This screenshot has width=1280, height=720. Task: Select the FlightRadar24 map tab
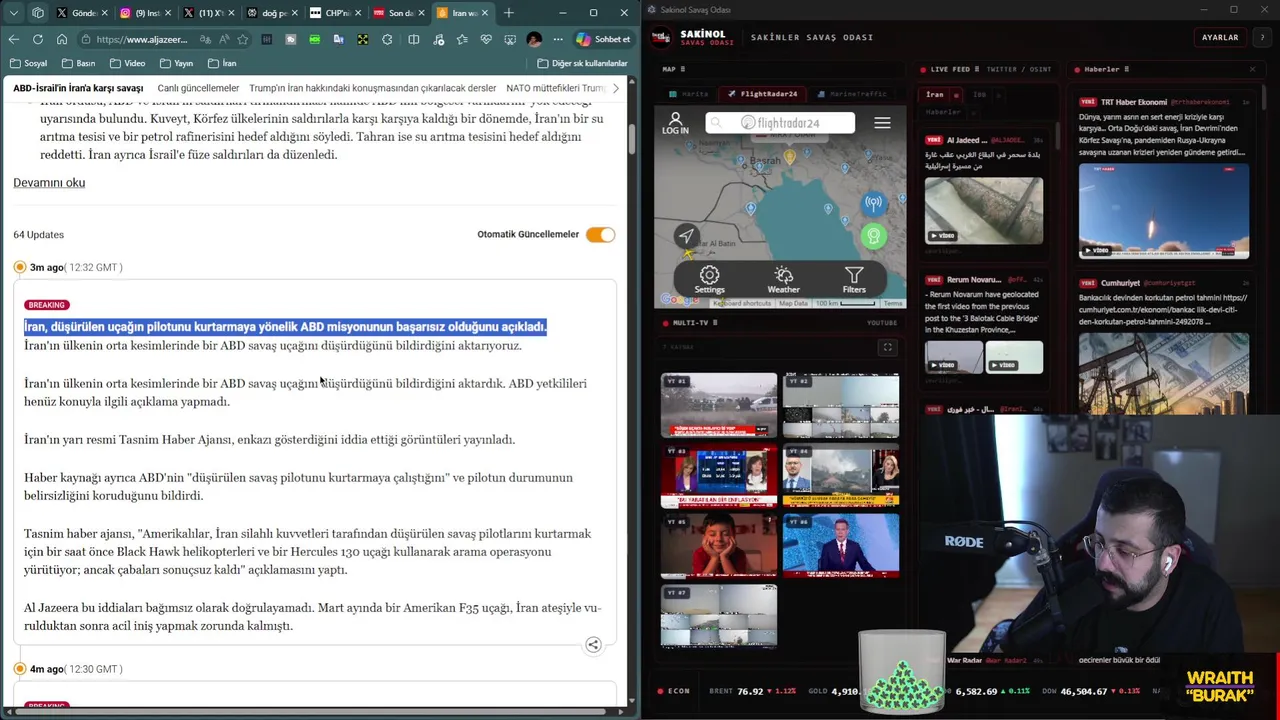763,94
